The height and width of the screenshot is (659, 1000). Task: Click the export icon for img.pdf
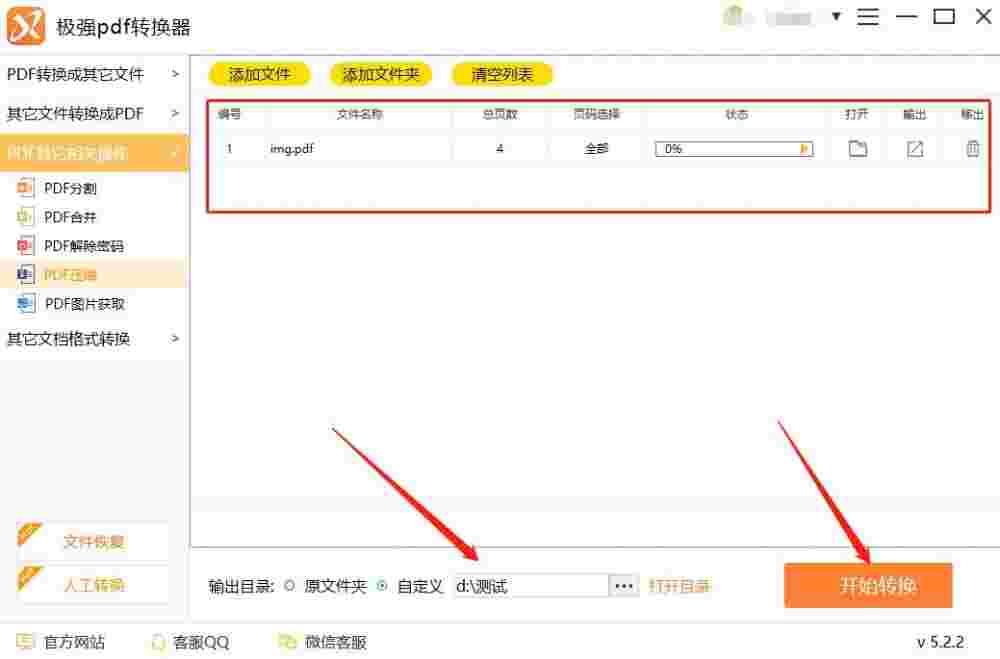coord(913,147)
